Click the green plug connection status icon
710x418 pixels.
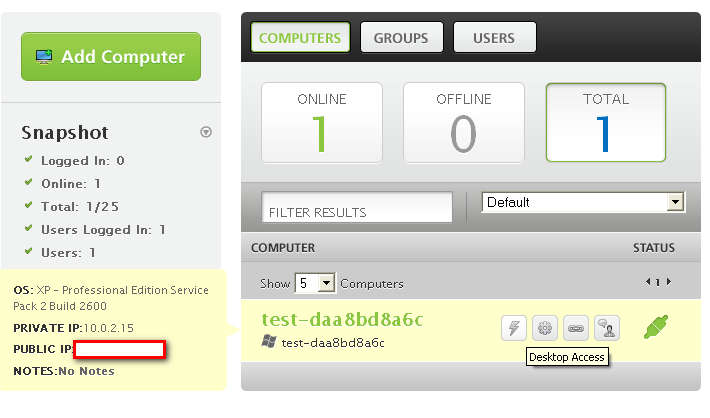pos(656,327)
